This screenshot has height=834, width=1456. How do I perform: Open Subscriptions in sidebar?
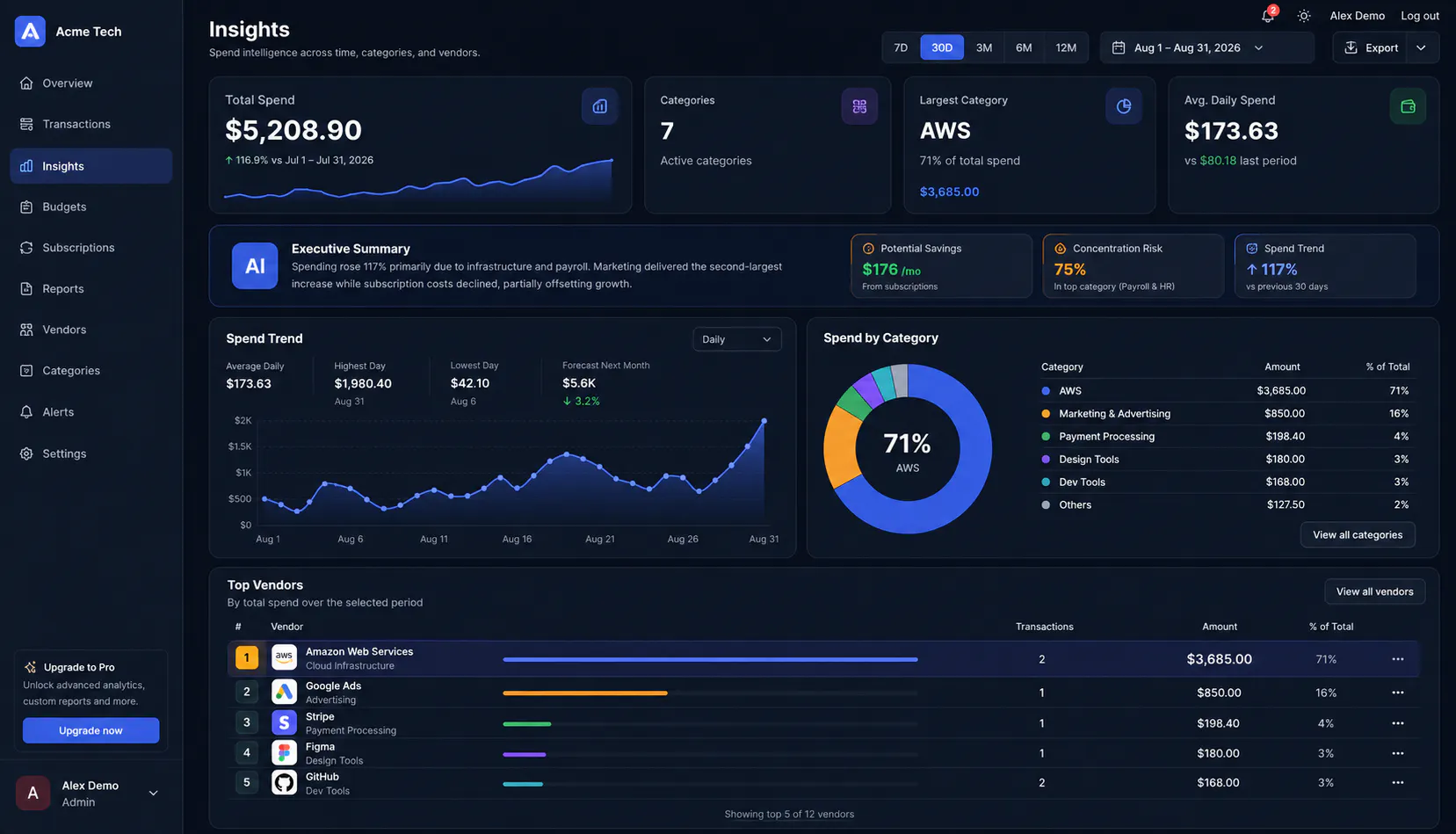[x=91, y=248]
